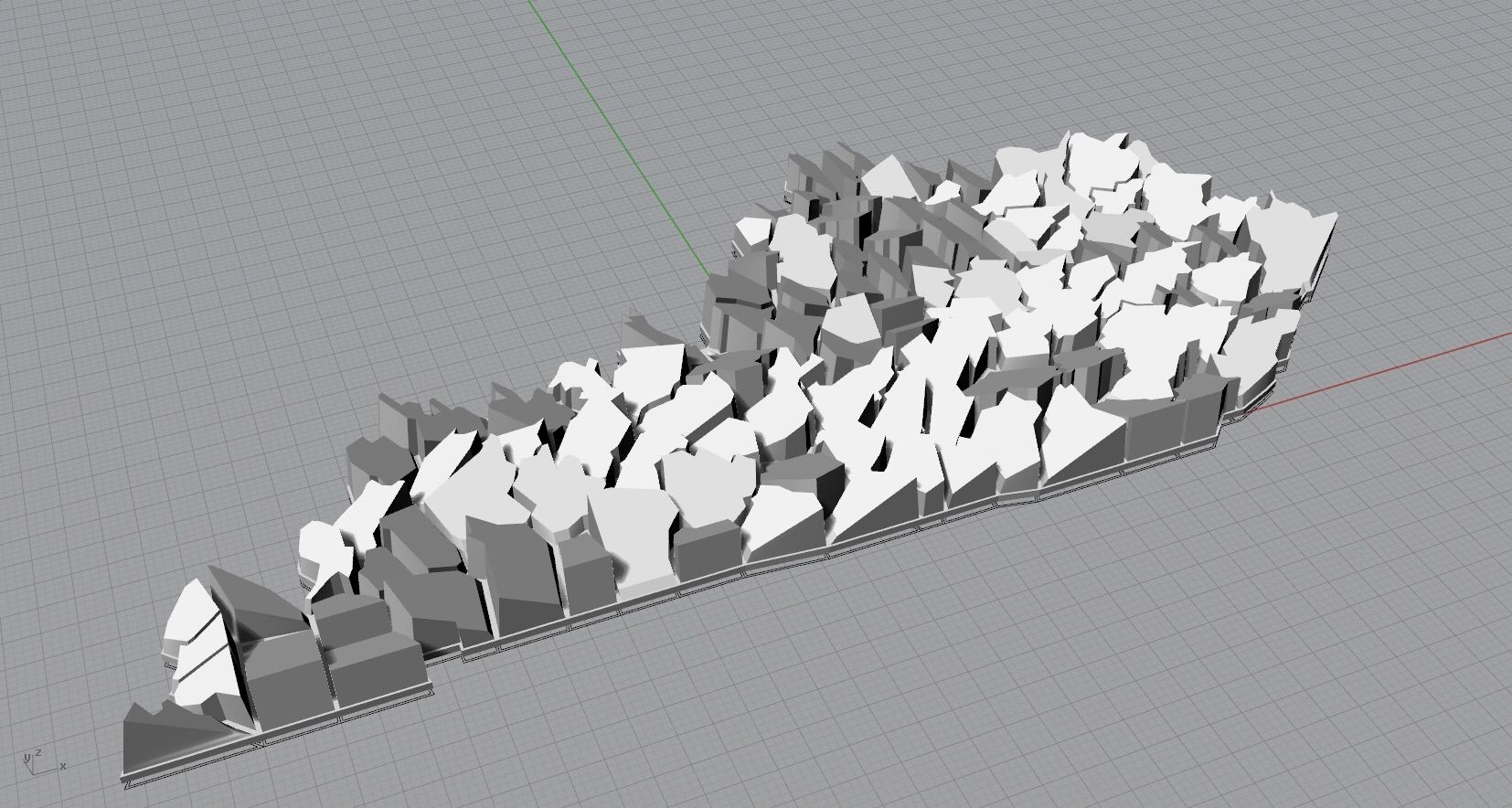Click the XYZ world axis icon

click(37, 759)
